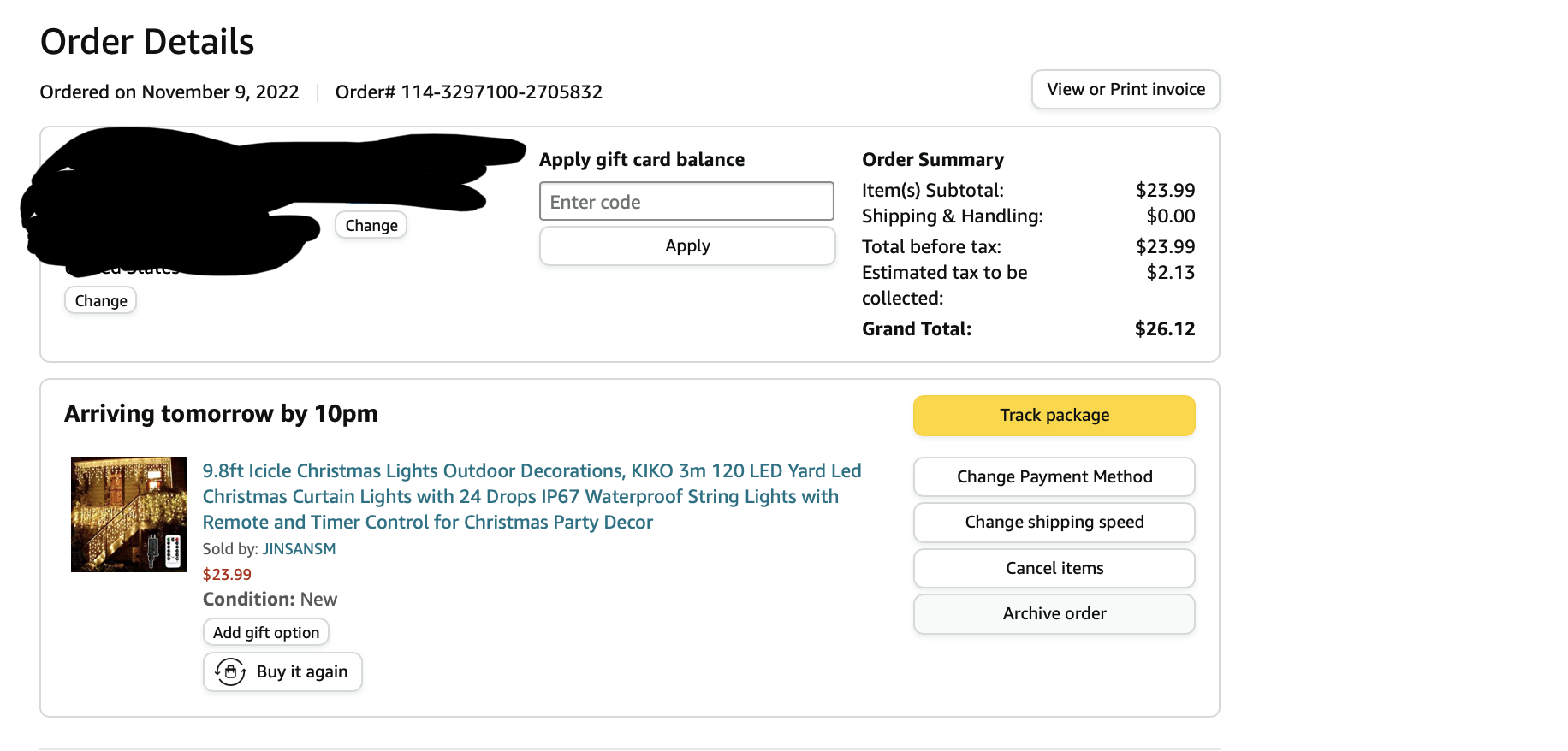Click View or Print invoice
Viewport: 1568px width, 751px height.
point(1126,89)
